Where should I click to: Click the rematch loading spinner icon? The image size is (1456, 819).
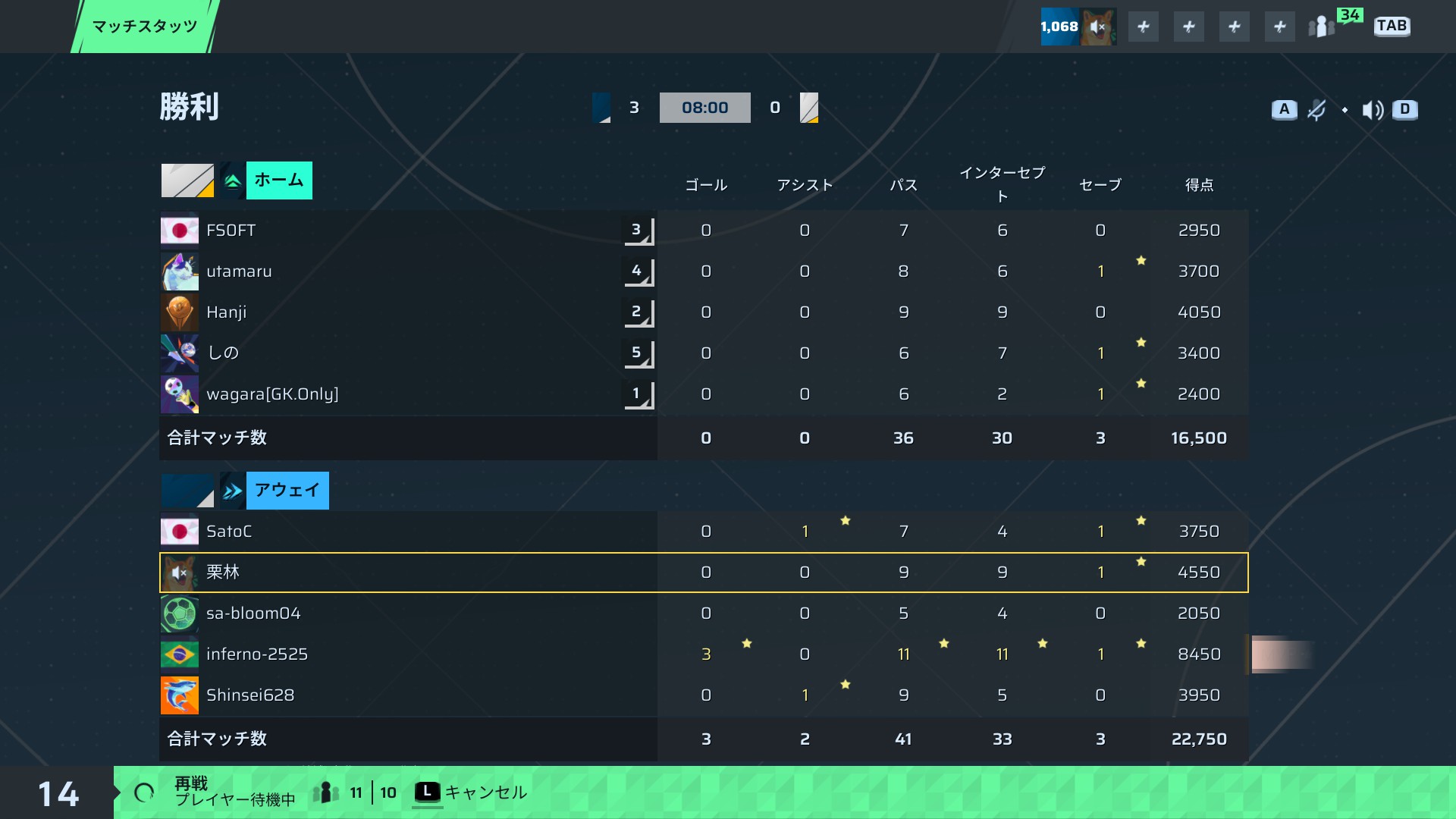144,792
